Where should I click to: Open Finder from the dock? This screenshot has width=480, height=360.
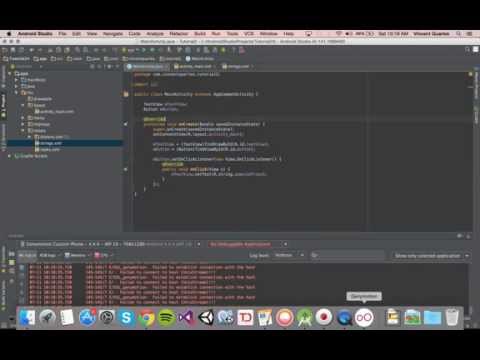pyautogui.click(x=27, y=317)
